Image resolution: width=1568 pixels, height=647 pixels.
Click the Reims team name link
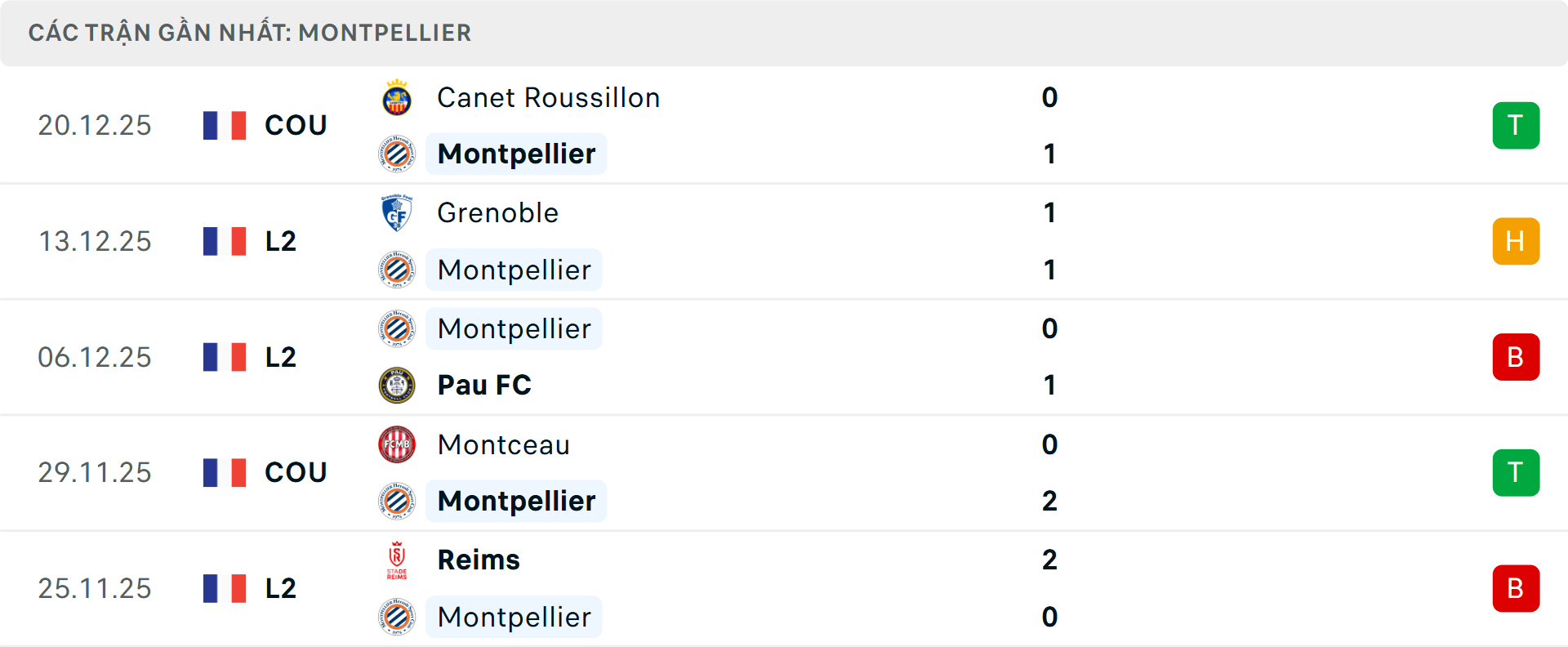479,560
